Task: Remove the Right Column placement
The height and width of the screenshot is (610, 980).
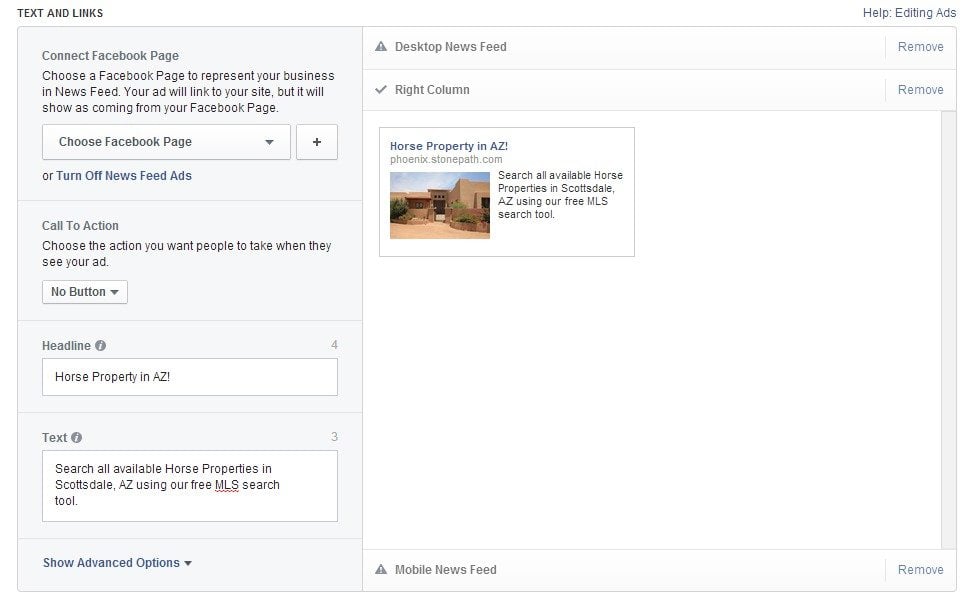Action: 920,90
